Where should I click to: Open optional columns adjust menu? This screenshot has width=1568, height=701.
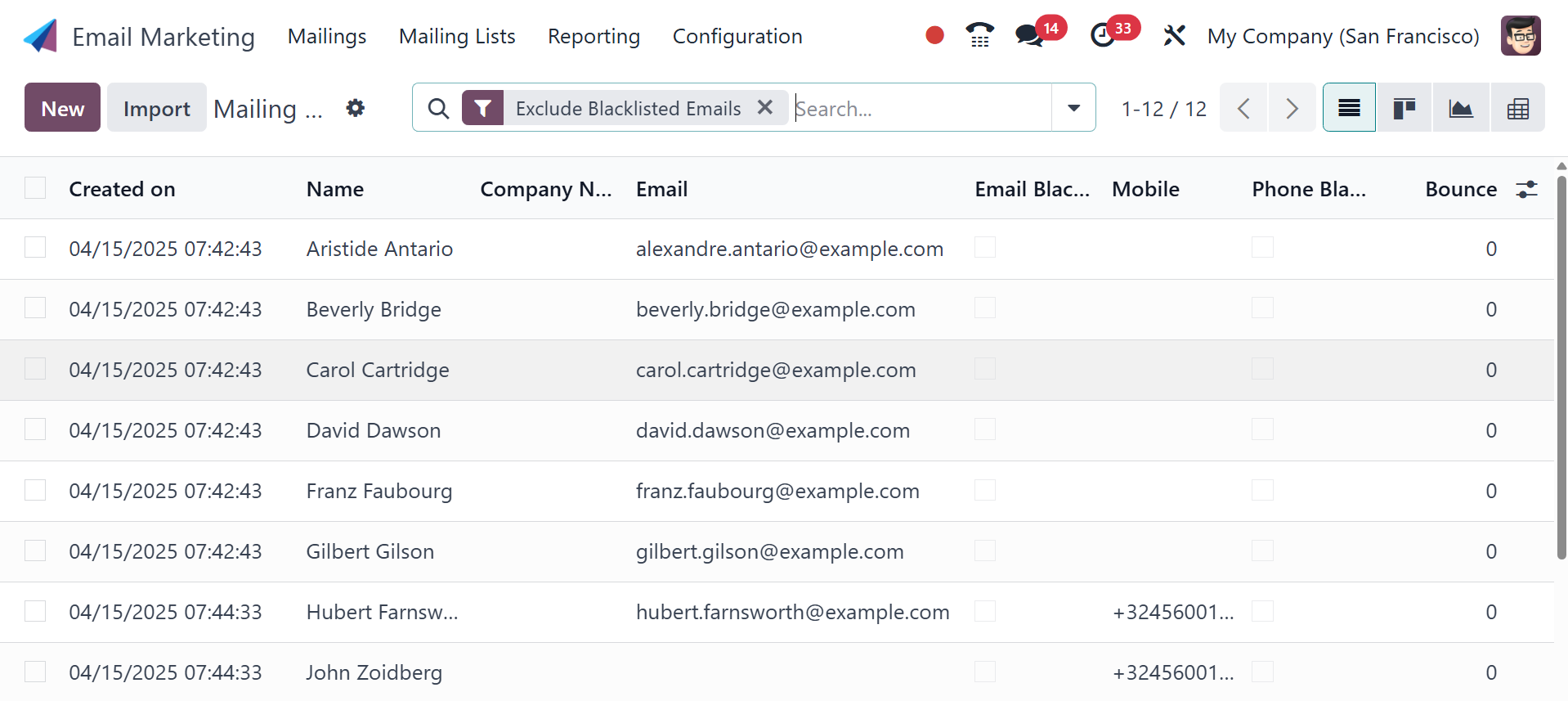coord(1526,189)
